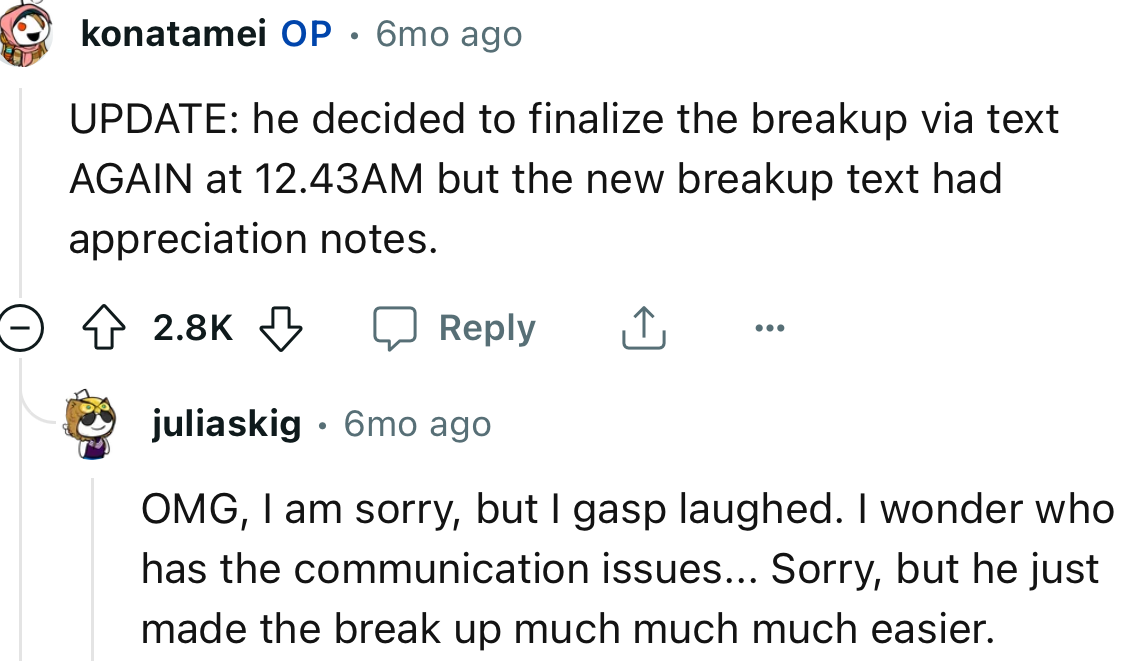Image resolution: width=1123 pixels, height=661 pixels.
Task: Click the 6mo ago timestamp on konatamei's comment
Action: pos(447,33)
